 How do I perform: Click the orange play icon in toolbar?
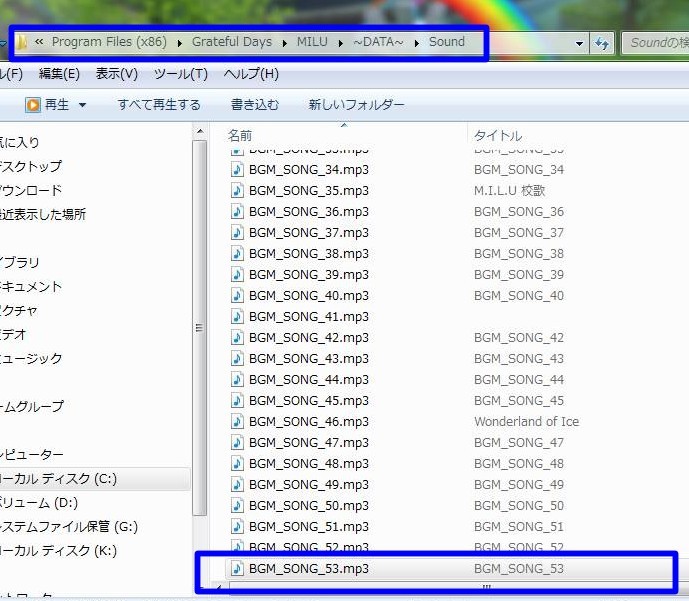tap(33, 105)
